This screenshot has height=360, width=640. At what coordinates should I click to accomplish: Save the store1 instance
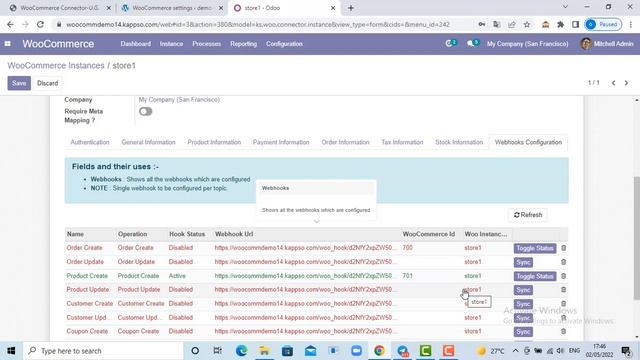tap(19, 83)
